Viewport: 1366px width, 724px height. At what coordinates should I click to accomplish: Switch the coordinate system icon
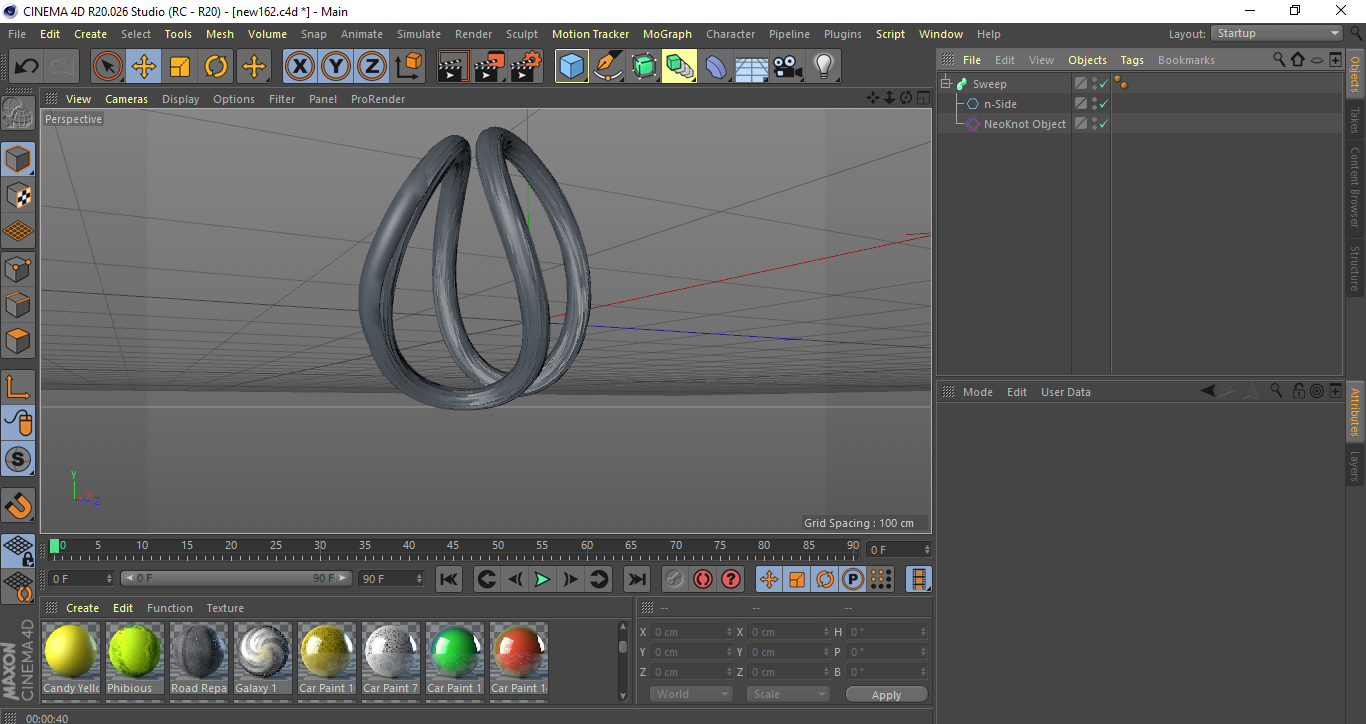(408, 67)
